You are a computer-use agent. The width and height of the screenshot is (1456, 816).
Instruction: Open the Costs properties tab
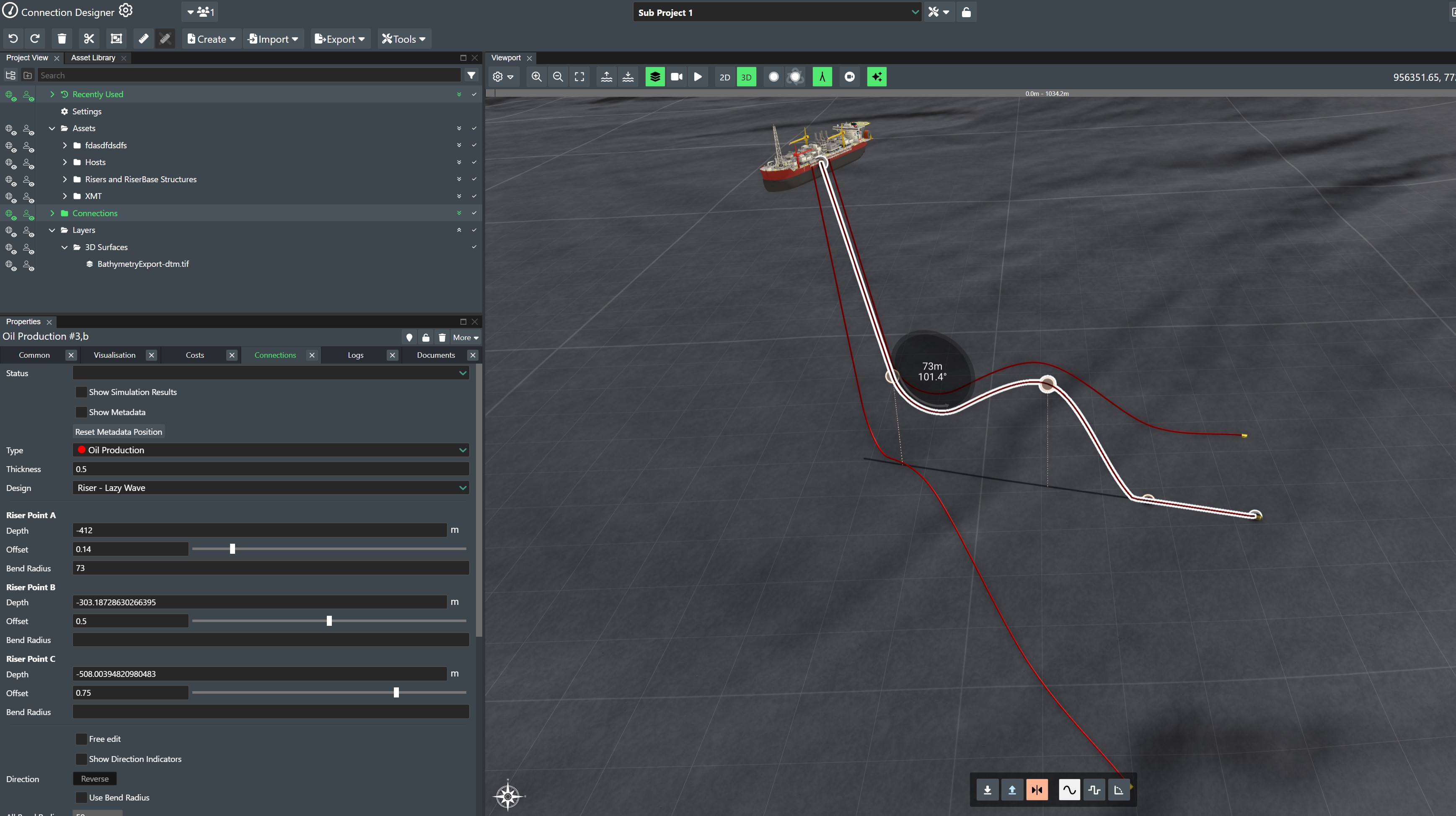pyautogui.click(x=195, y=355)
